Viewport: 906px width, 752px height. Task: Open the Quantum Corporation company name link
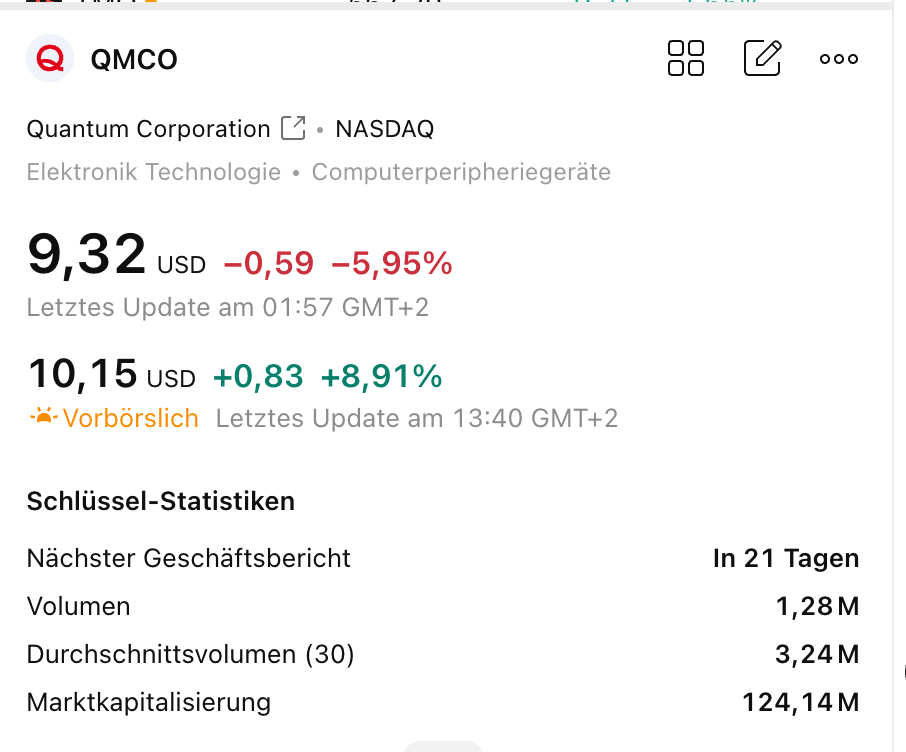148,129
